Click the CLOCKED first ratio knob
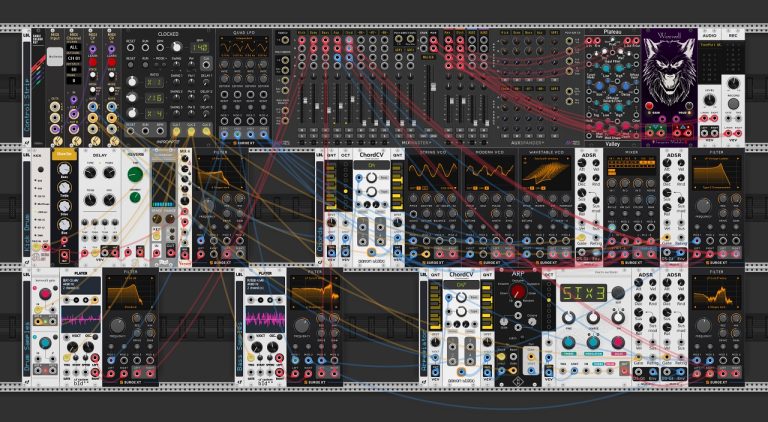768x422 pixels. (x=131, y=81)
